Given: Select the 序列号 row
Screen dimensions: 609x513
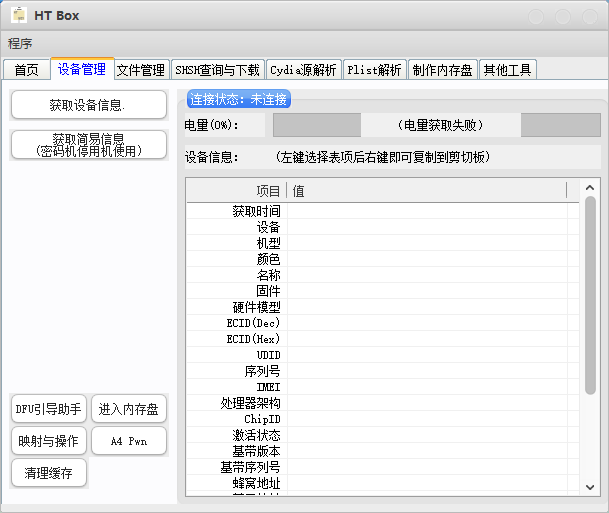Looking at the screenshot, I should click(x=382, y=371).
